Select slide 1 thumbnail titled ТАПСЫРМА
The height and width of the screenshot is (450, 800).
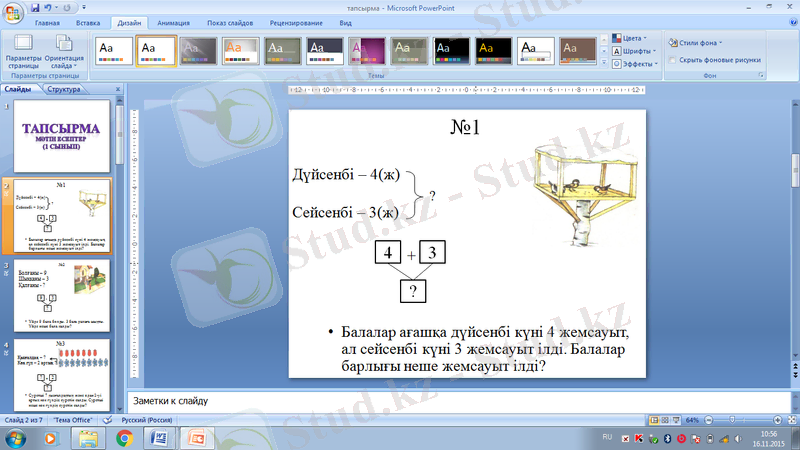click(62, 136)
